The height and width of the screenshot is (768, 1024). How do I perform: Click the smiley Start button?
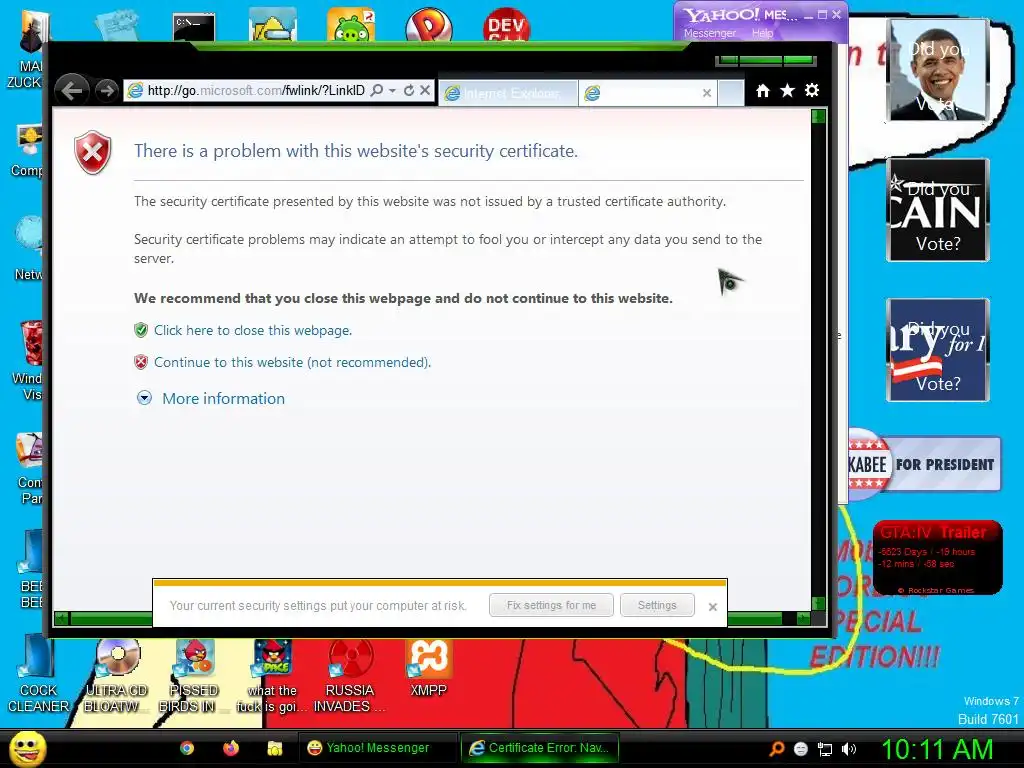[x=28, y=748]
